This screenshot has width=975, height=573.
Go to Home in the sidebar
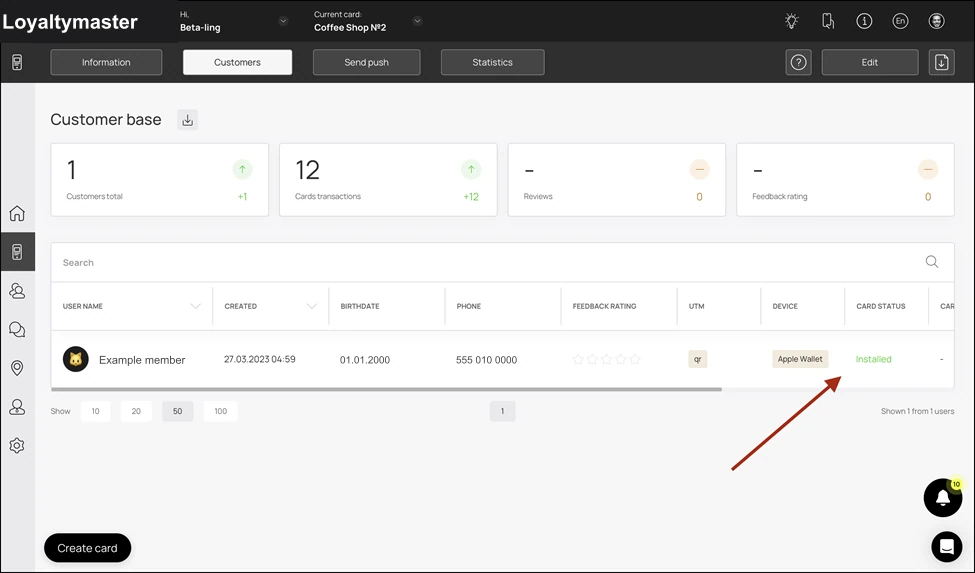(17, 213)
